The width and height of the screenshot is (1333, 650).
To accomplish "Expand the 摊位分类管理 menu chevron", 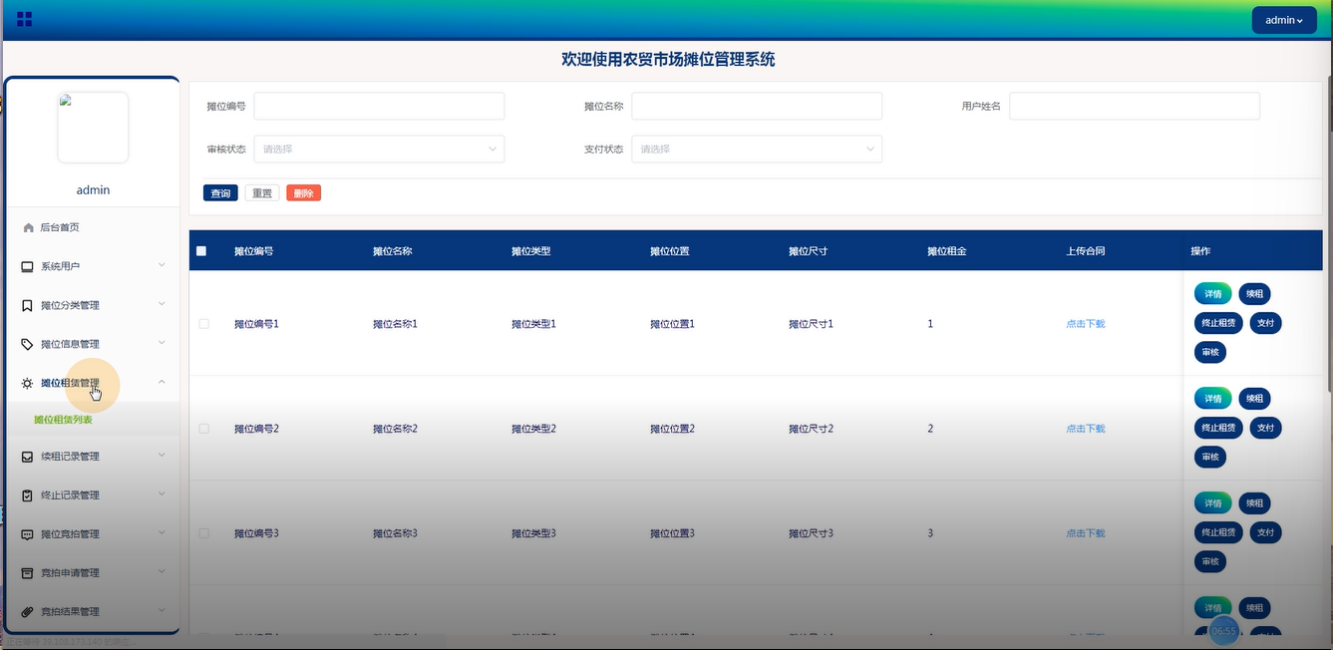I will pos(162,304).
